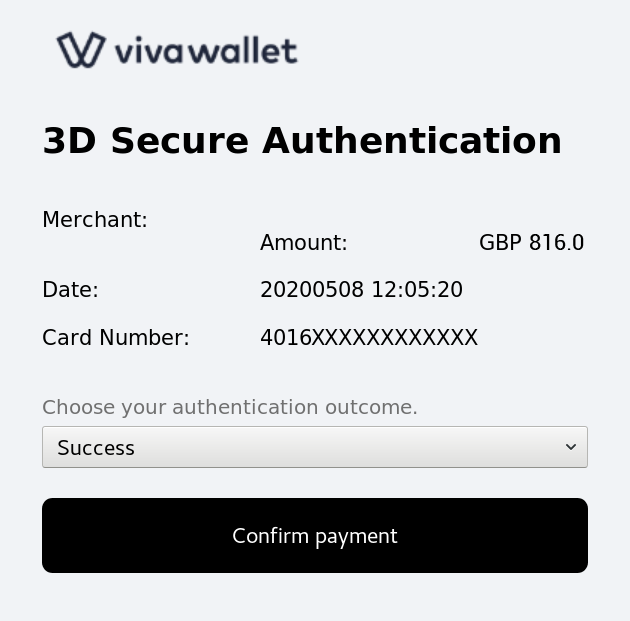Click the Viva Wallet W-shaped logo icon

tap(81, 50)
